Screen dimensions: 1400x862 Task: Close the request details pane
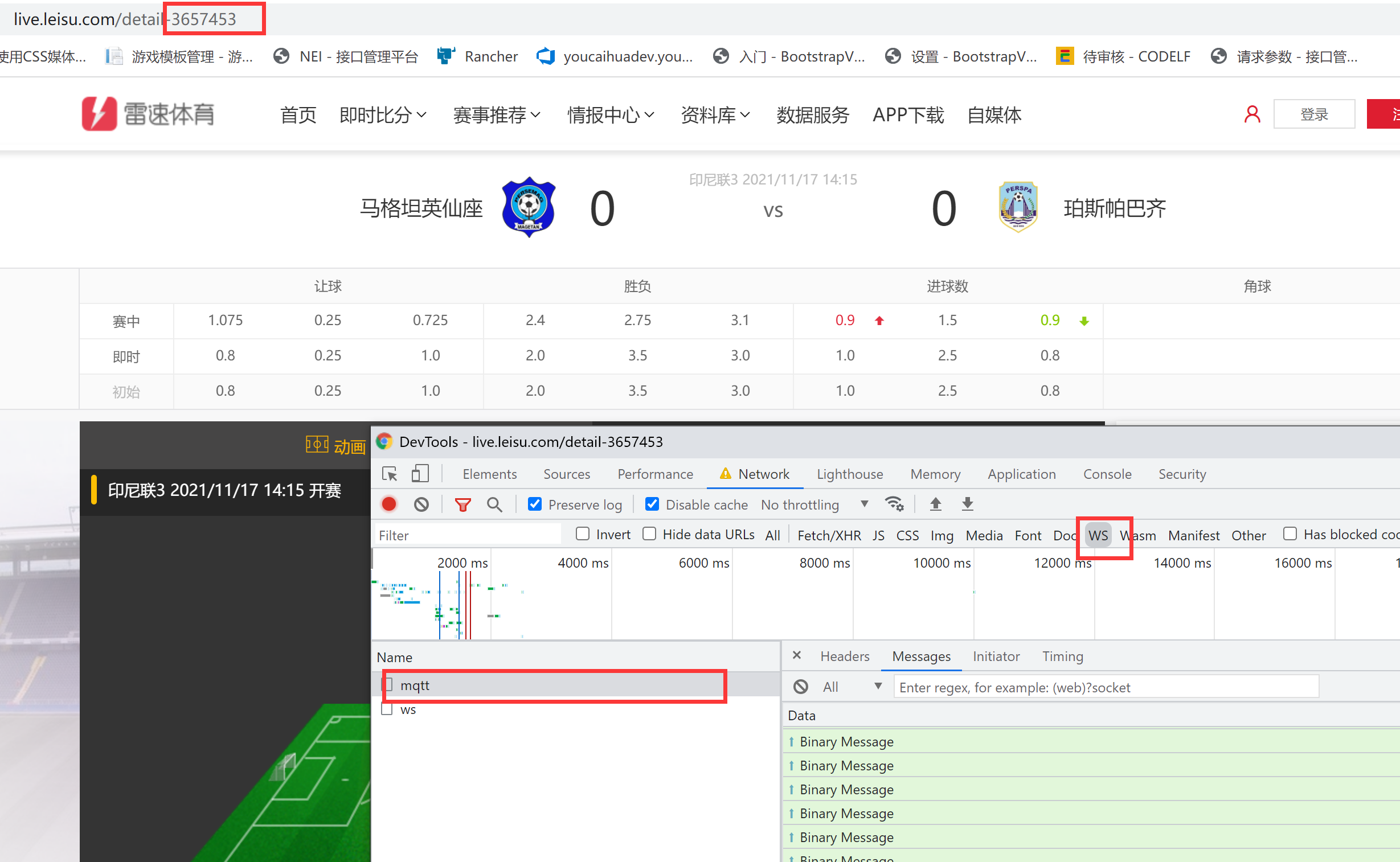pos(797,655)
